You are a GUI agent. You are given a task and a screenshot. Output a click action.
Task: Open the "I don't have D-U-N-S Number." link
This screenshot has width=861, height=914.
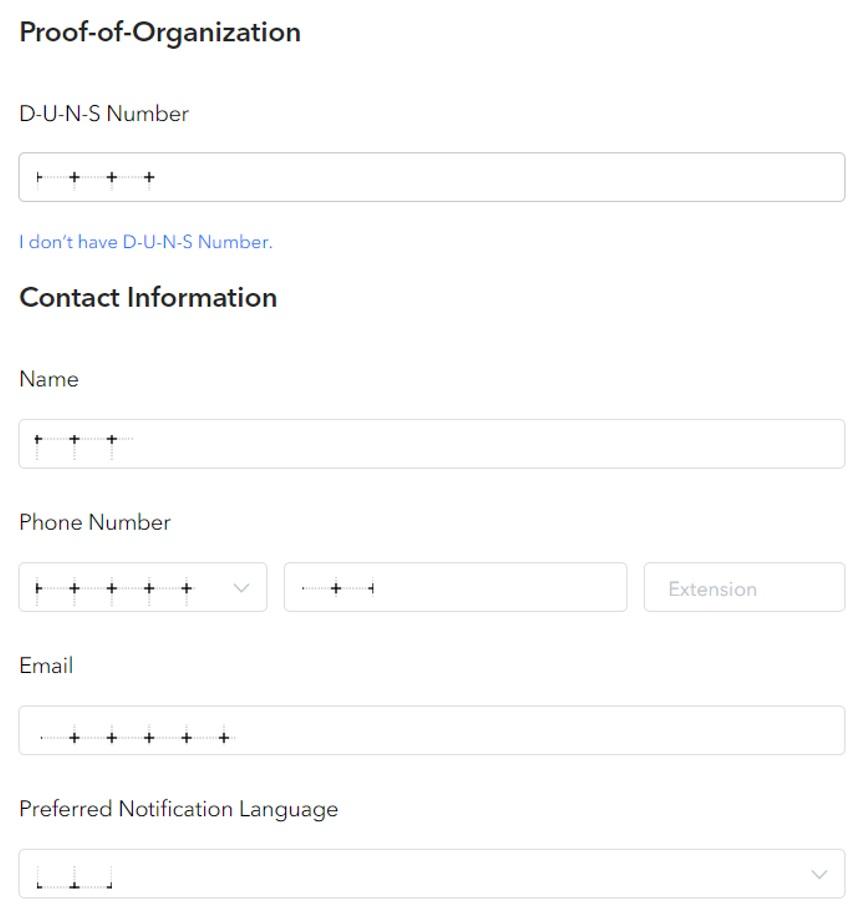tap(146, 242)
